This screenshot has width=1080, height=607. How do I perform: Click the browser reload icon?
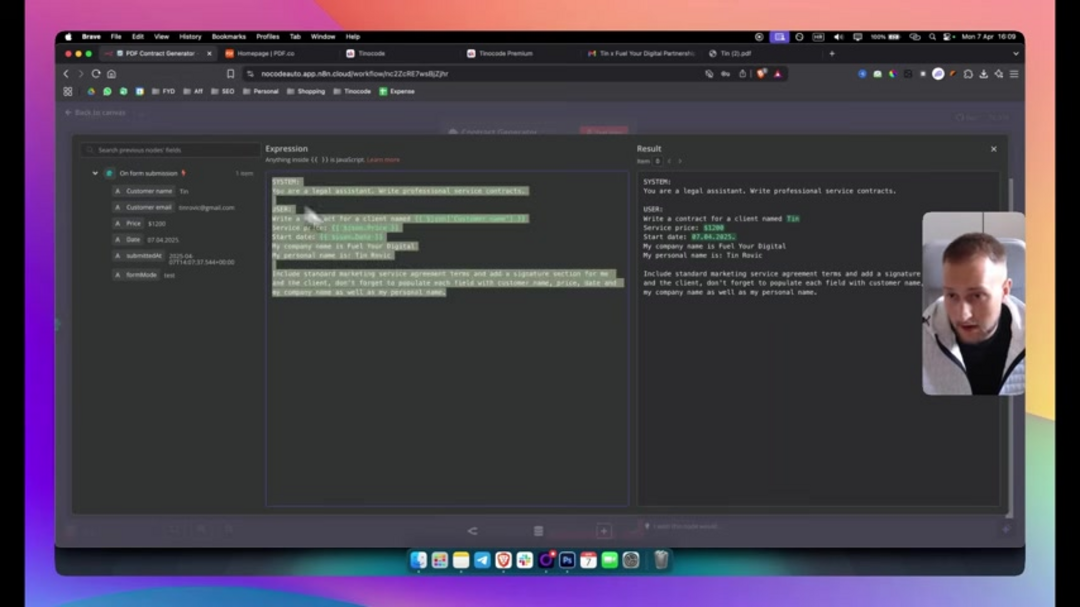[96, 74]
